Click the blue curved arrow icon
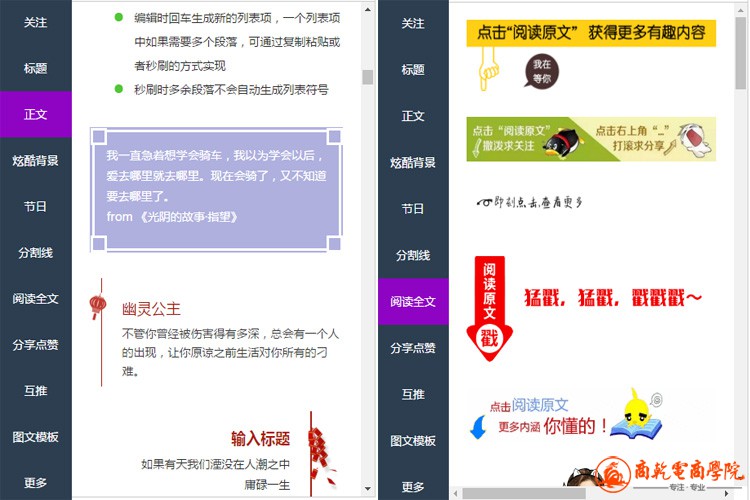 coord(479,427)
